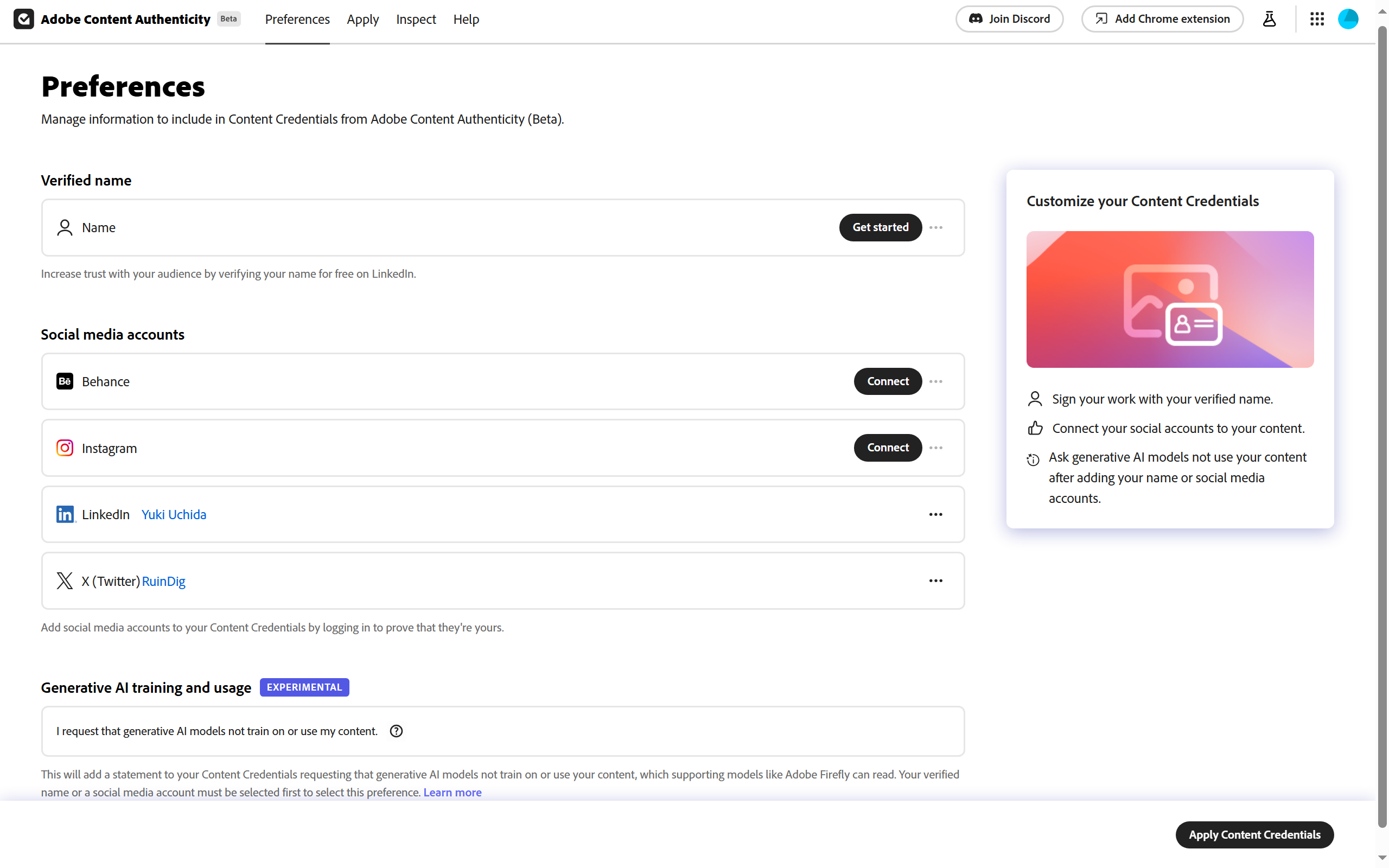Click the Instagram logo icon

coord(65,448)
